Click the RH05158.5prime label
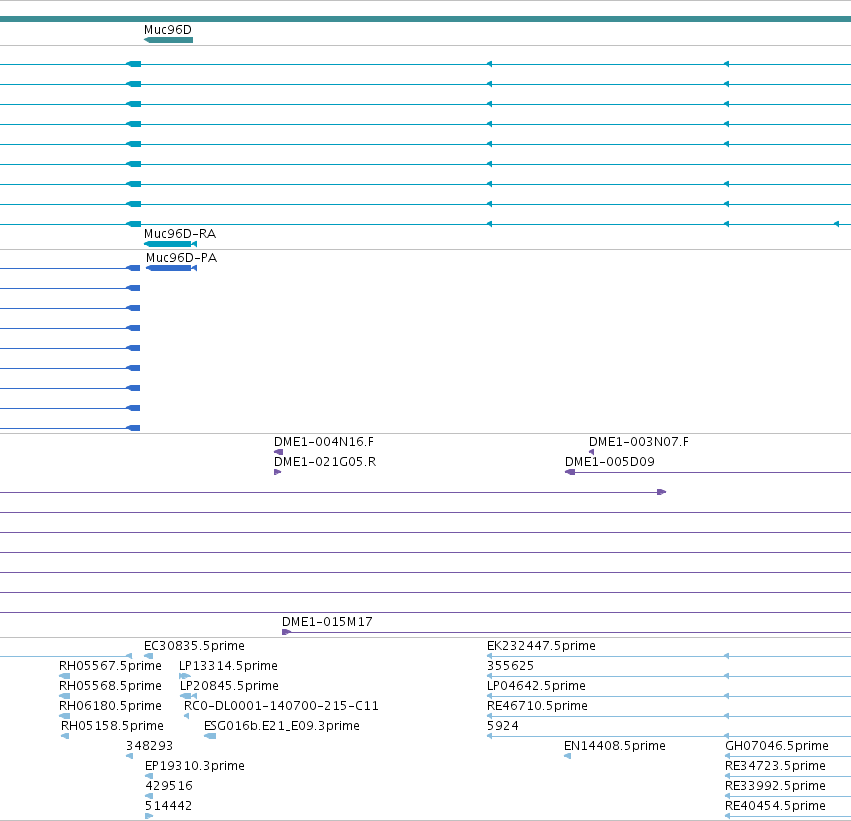Screen dimensions: 851x821 tap(112, 726)
